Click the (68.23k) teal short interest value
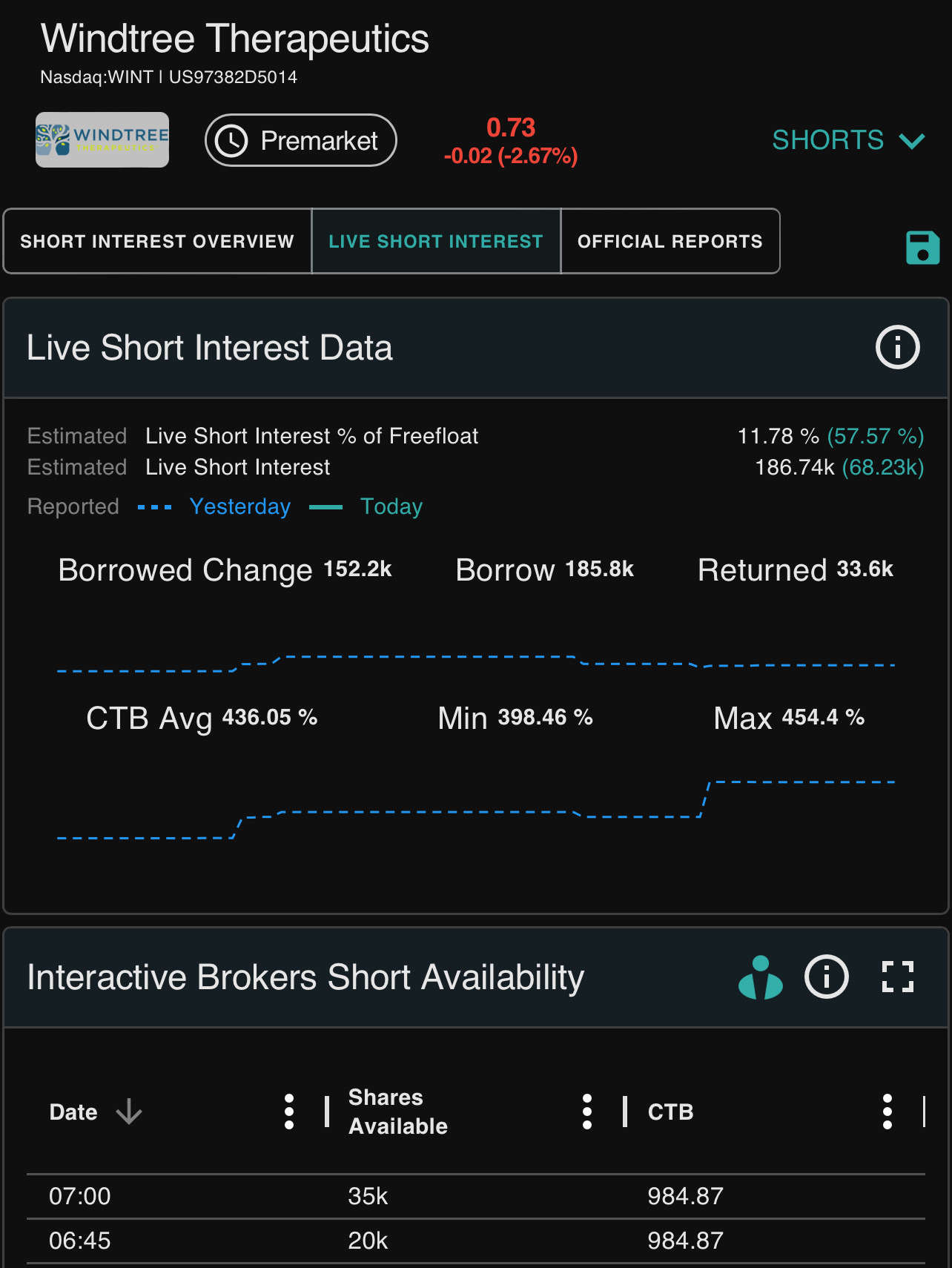952x1268 pixels. (882, 467)
